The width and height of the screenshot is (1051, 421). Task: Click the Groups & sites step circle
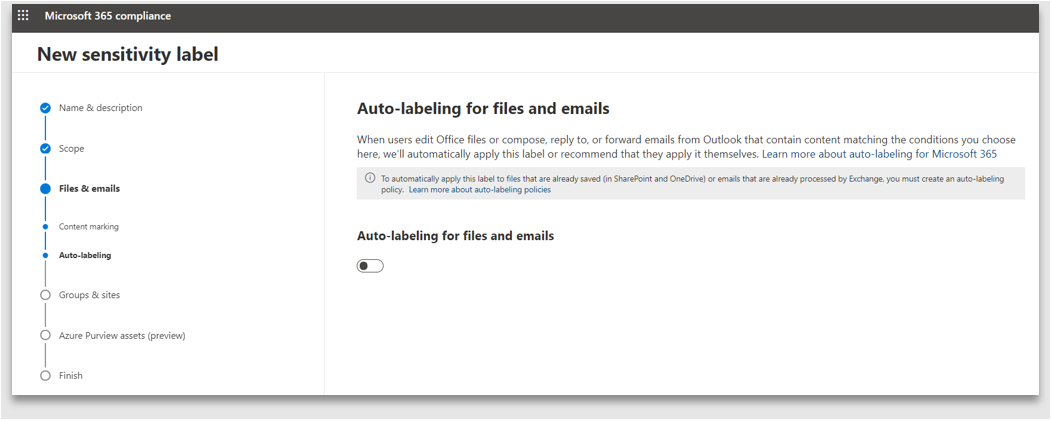click(x=45, y=295)
